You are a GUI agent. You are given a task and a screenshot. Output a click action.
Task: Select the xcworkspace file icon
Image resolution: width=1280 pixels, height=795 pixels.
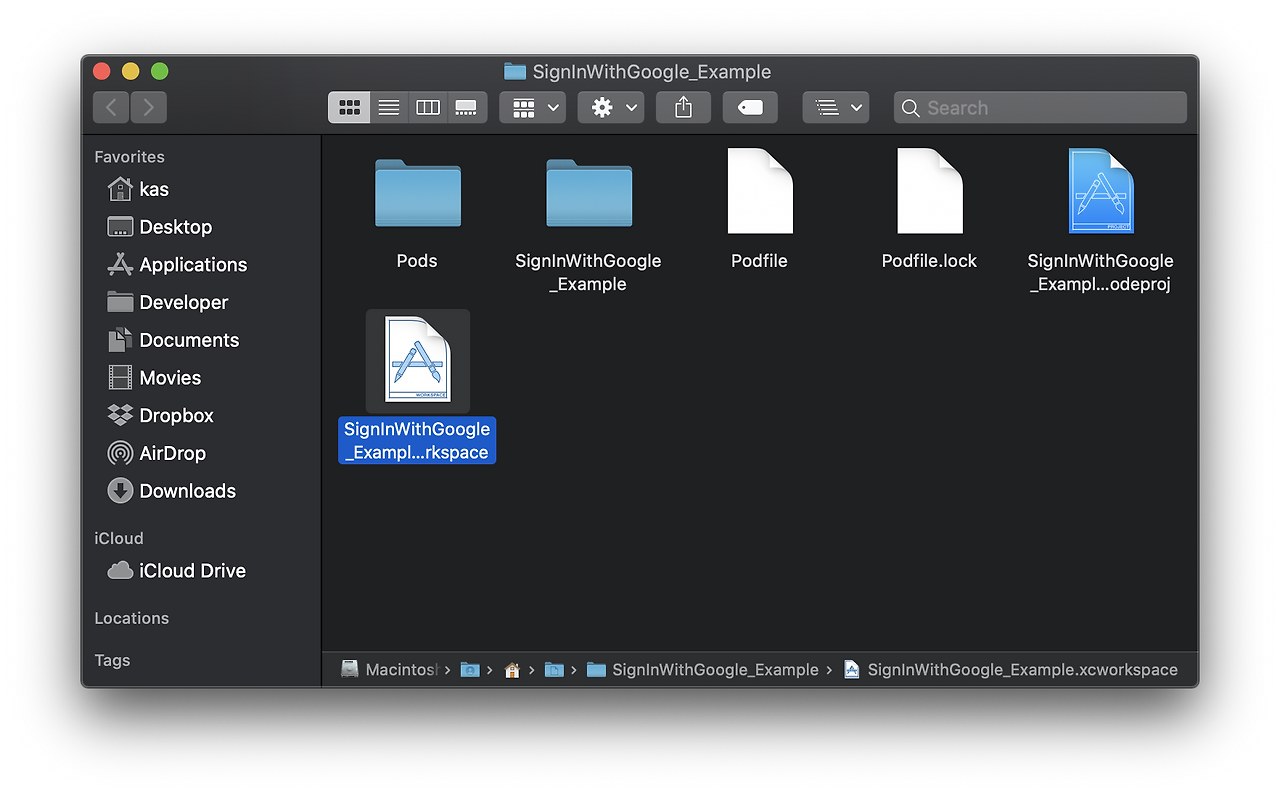tap(418, 360)
